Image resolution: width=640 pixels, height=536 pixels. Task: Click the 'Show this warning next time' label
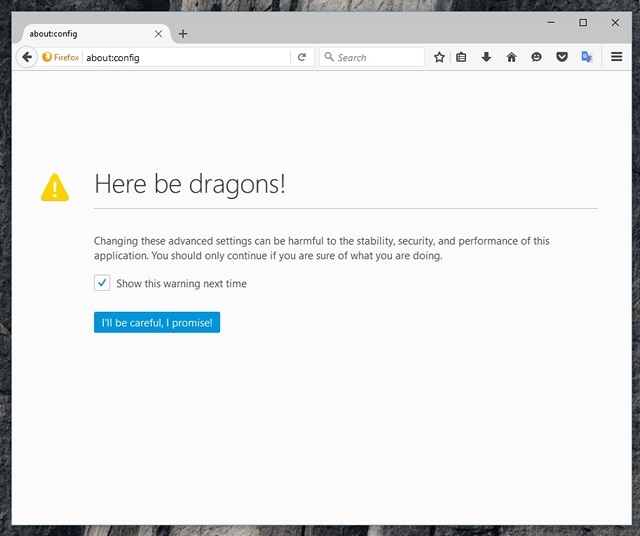point(181,283)
